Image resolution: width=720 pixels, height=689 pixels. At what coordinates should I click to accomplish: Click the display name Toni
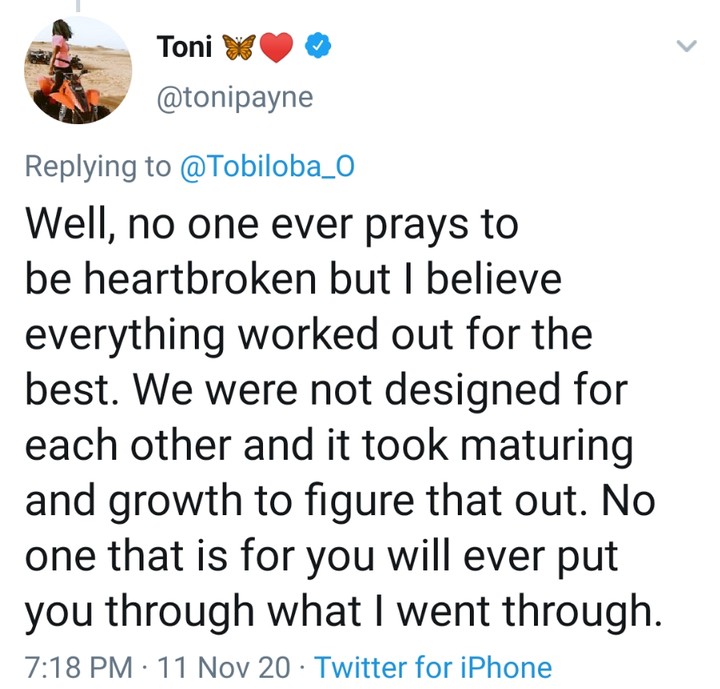[185, 46]
